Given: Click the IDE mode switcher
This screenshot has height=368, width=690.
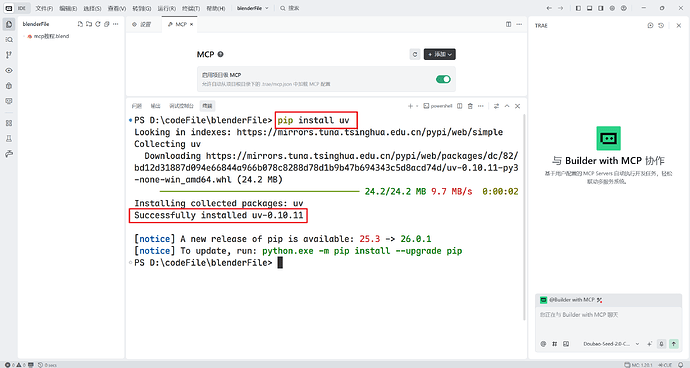Looking at the screenshot, I should pyautogui.click(x=16, y=8).
